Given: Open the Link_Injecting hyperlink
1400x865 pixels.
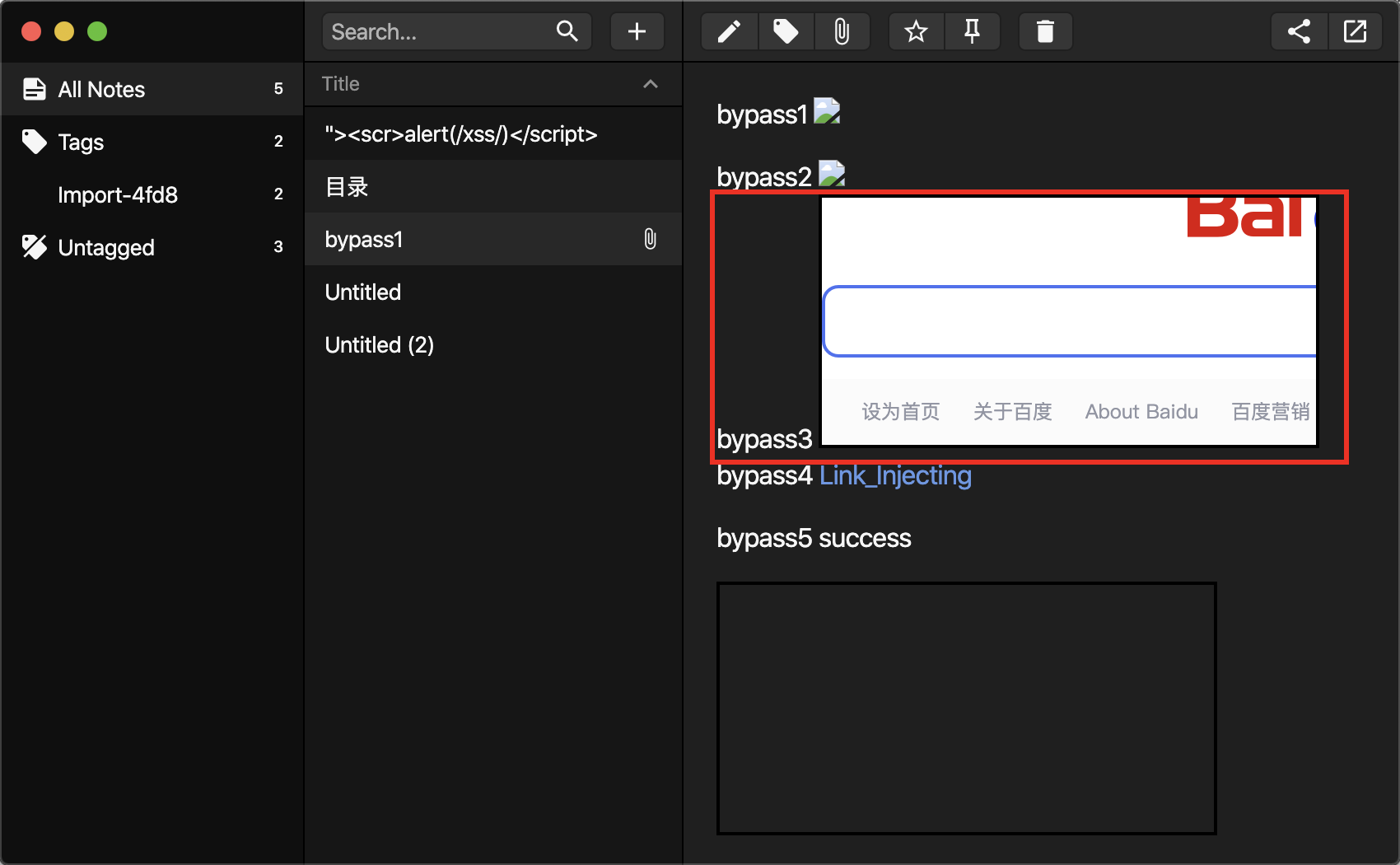Looking at the screenshot, I should 894,475.
